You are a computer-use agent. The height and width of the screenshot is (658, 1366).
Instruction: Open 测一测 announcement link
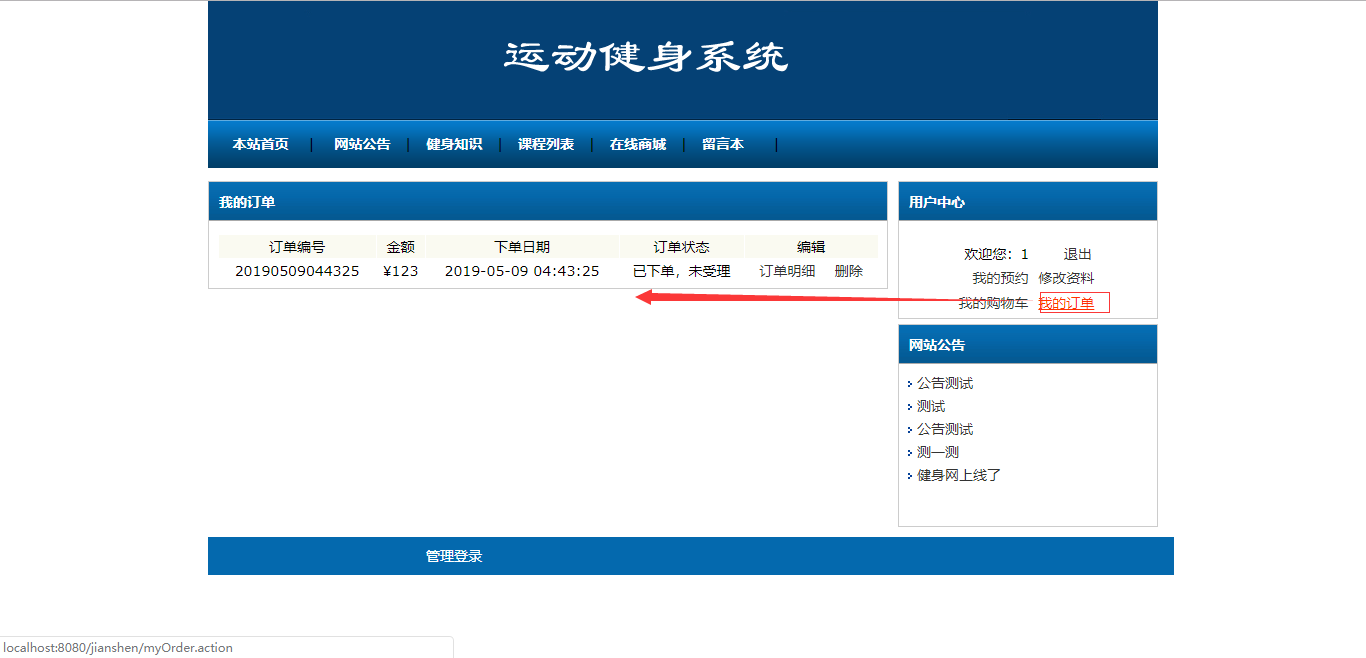click(938, 452)
